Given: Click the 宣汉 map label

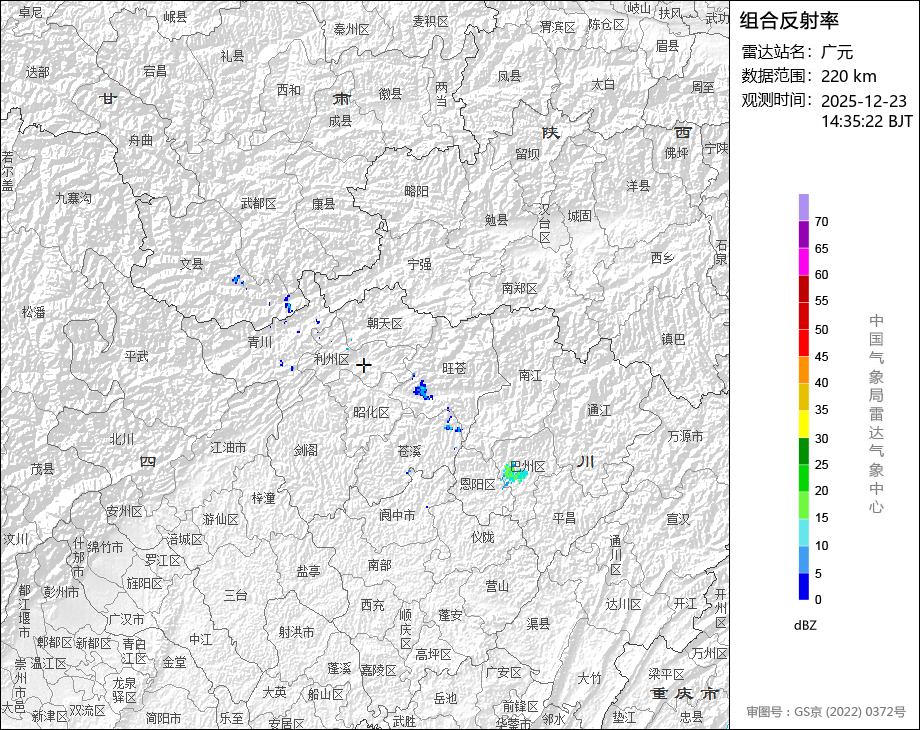Looking at the screenshot, I should pyautogui.click(x=678, y=519).
